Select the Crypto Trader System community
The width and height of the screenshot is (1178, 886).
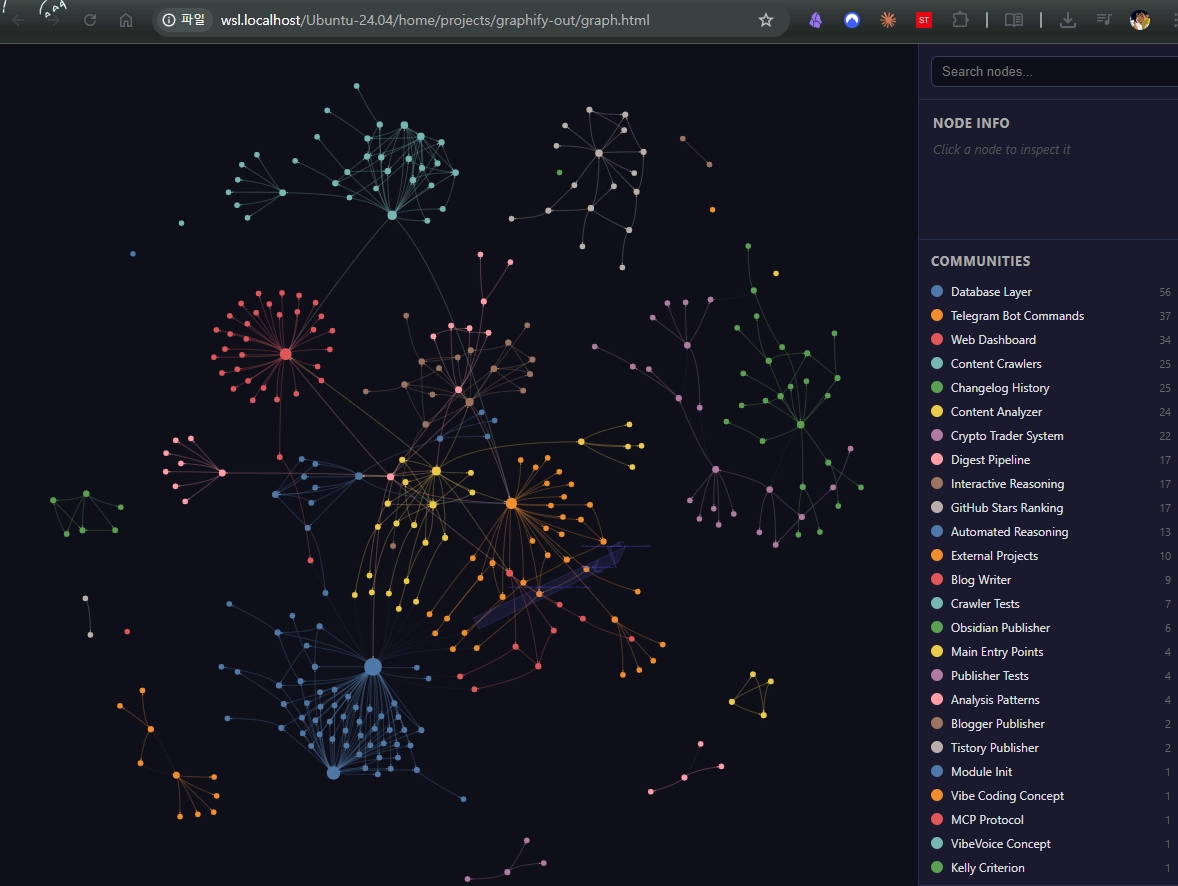click(x=1050, y=436)
